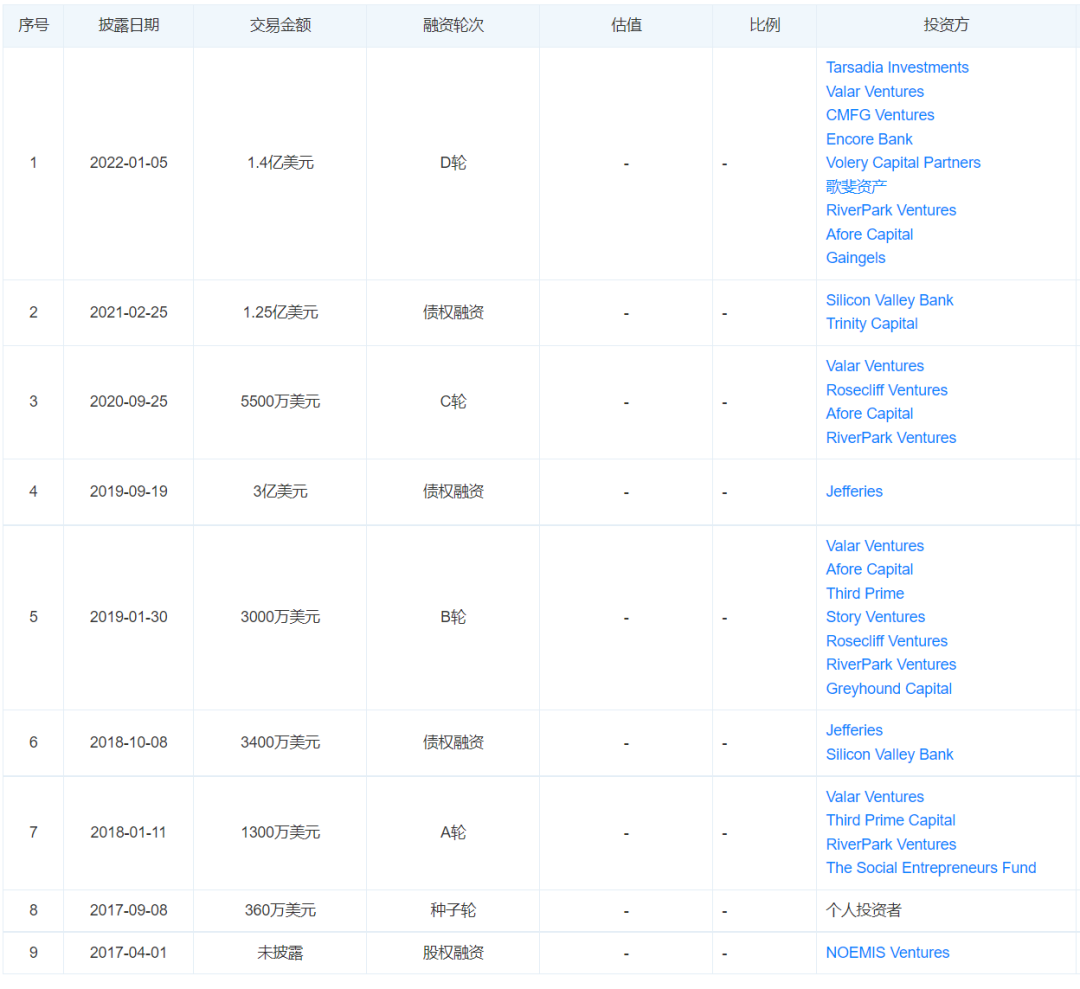Click the Jefferies link for the 2019-09-19 round
The image size is (1080, 989).
coord(854,491)
